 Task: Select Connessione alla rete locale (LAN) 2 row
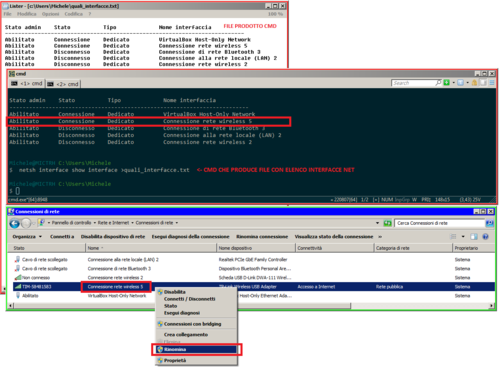pyautogui.click(x=253, y=260)
